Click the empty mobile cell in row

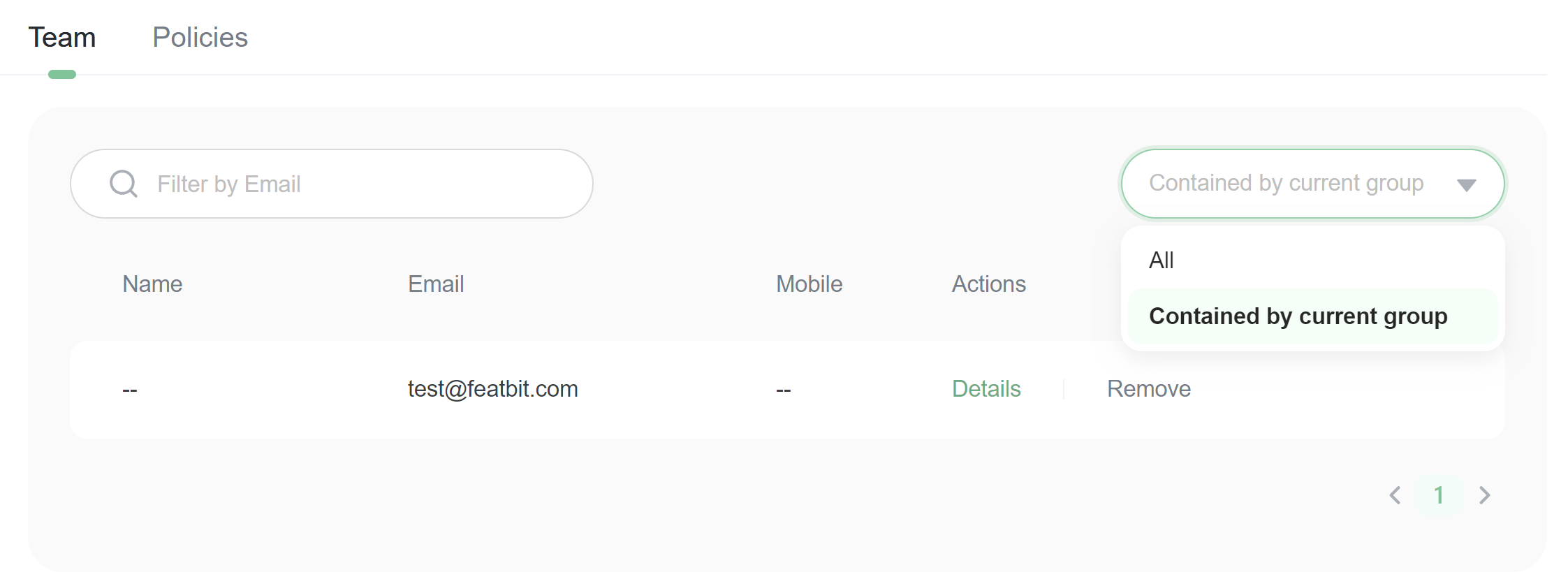(783, 390)
